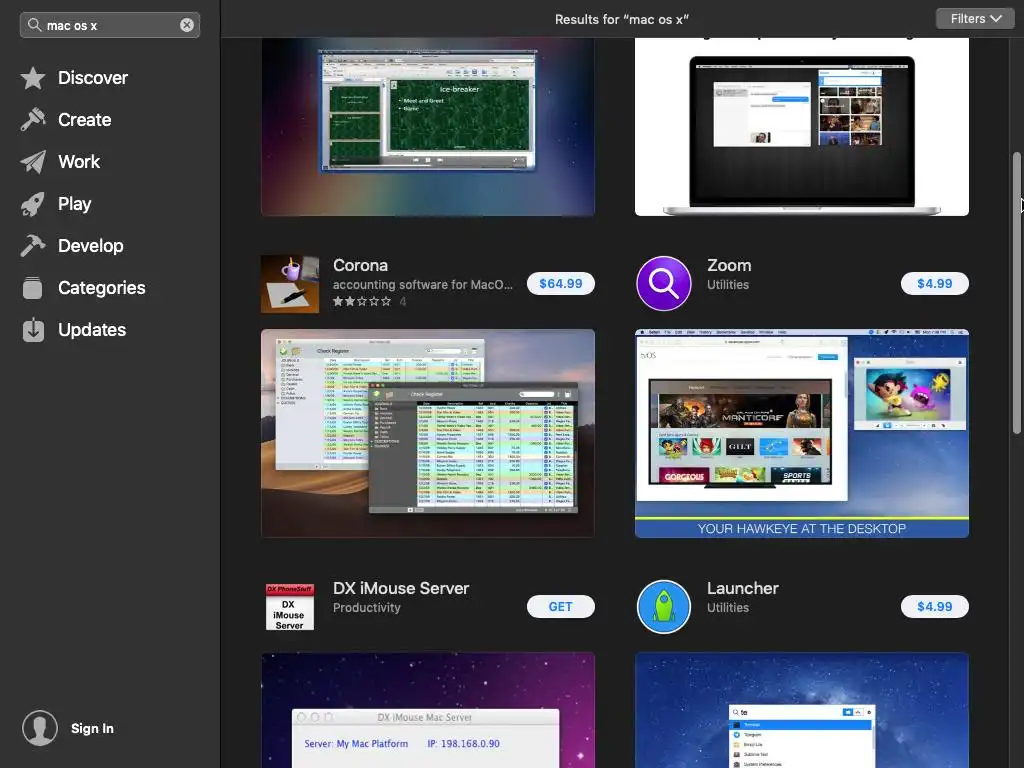Click the Updates download icon
This screenshot has height=768, width=1024.
[x=33, y=330]
